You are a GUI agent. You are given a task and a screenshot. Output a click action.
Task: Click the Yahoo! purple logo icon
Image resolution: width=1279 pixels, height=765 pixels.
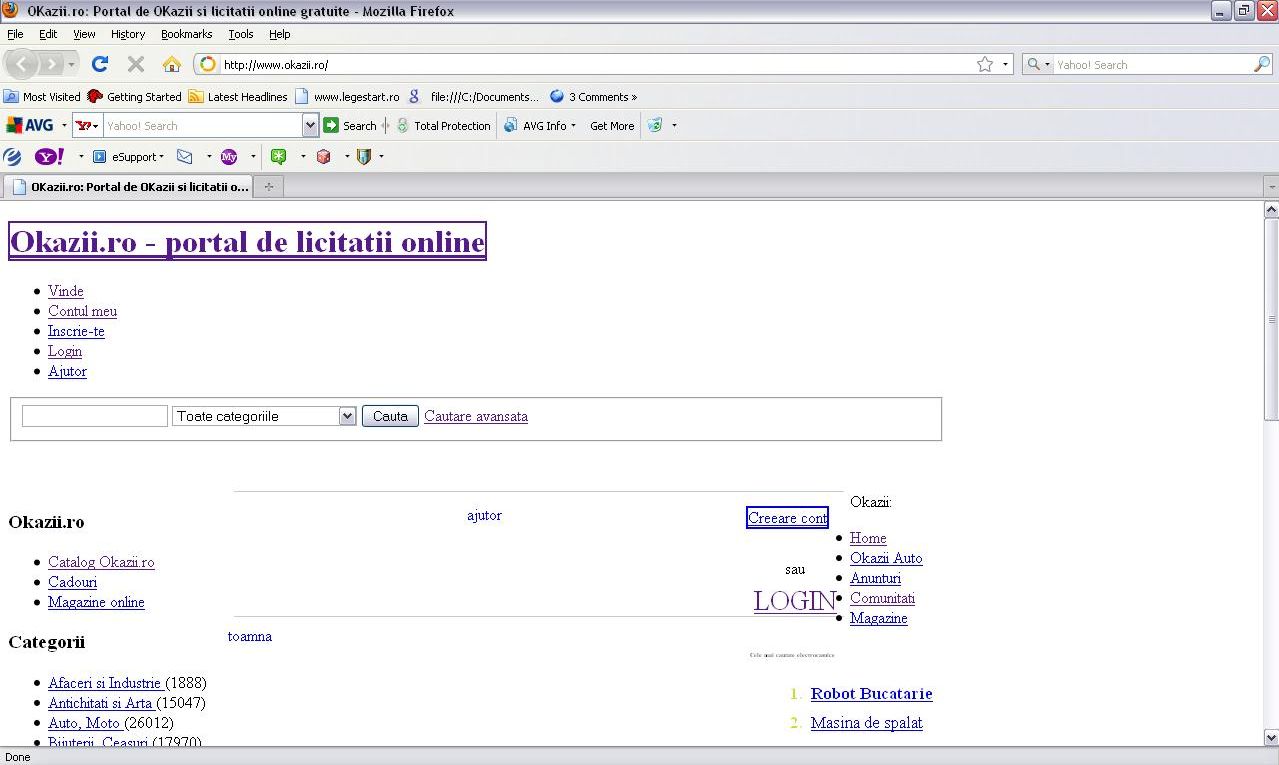click(x=49, y=156)
